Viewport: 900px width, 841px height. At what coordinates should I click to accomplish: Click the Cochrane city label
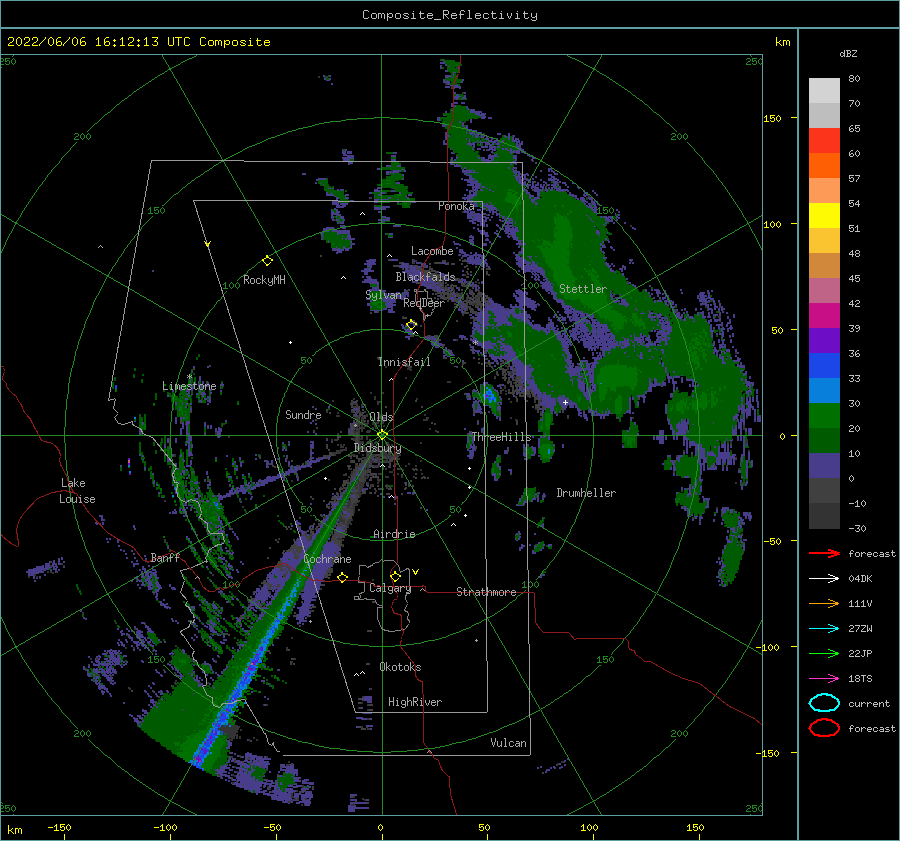coord(327,559)
